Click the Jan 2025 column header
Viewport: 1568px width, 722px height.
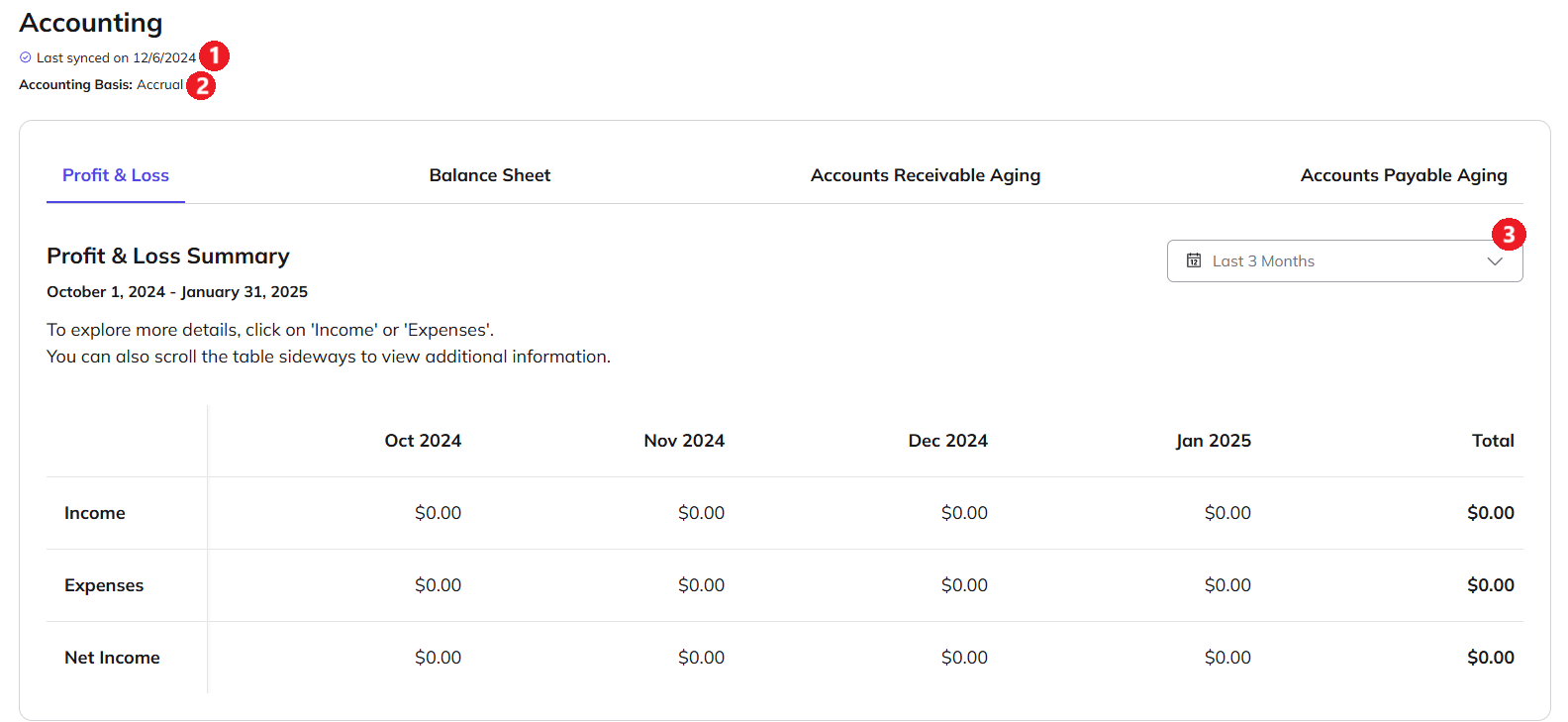point(1214,441)
